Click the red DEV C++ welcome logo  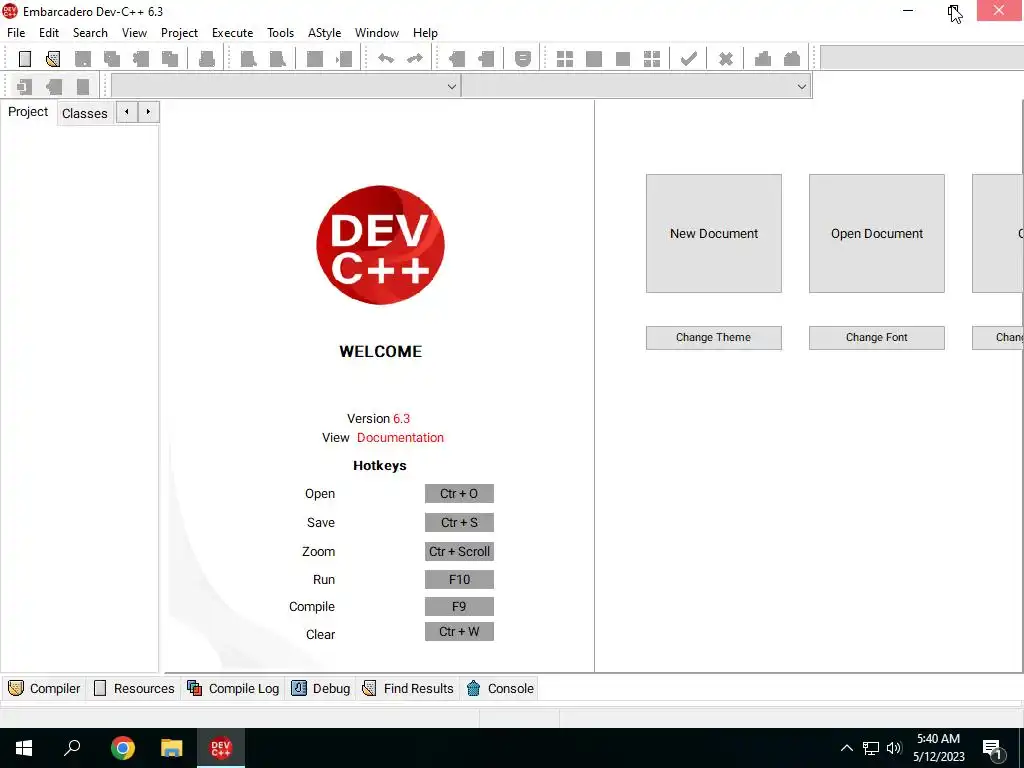(380, 245)
